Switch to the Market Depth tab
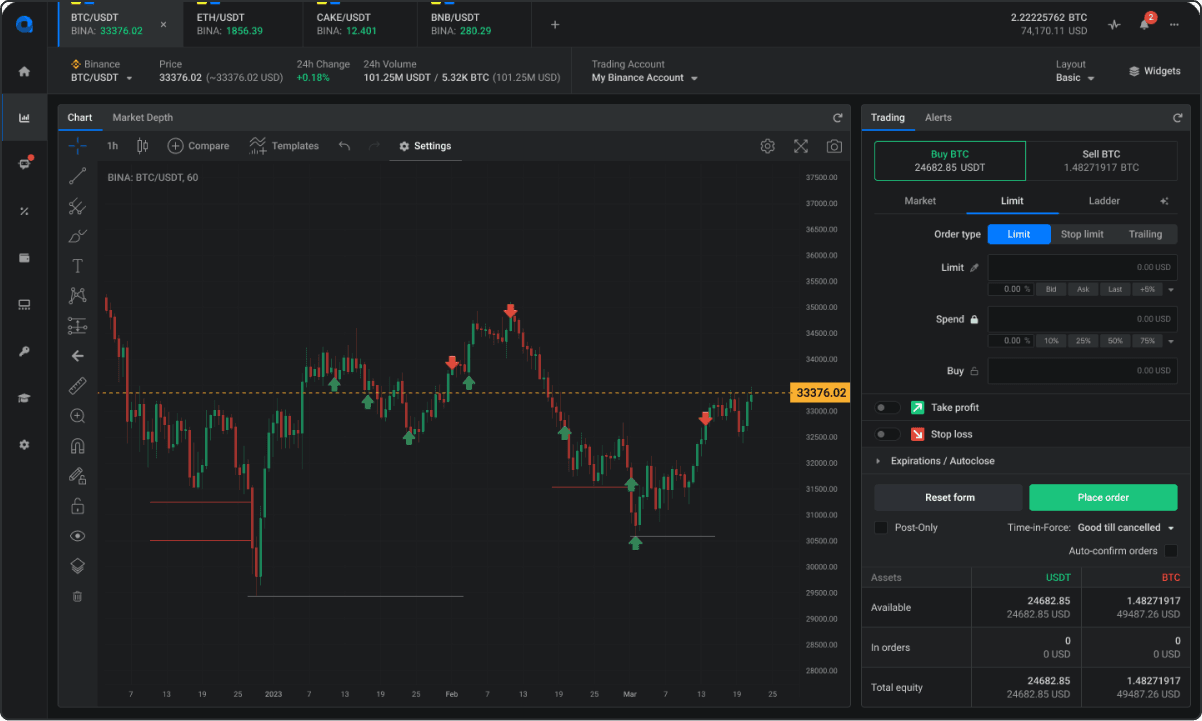Viewport: 1202px width, 721px height. click(143, 117)
